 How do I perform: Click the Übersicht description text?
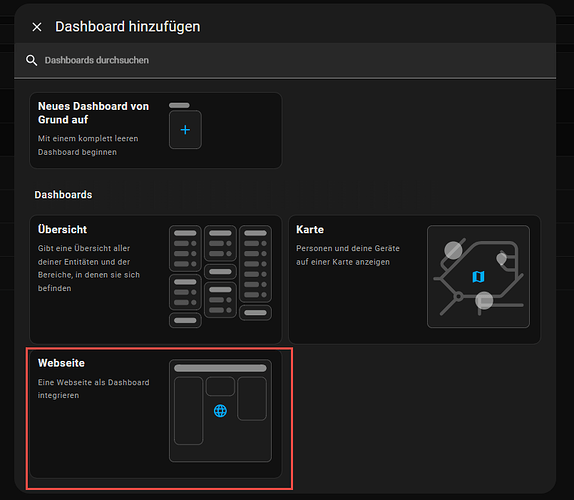pos(89,268)
